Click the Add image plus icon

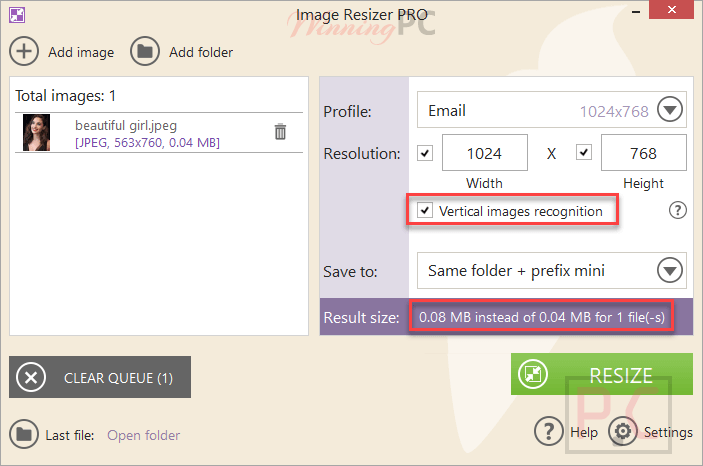(x=24, y=51)
